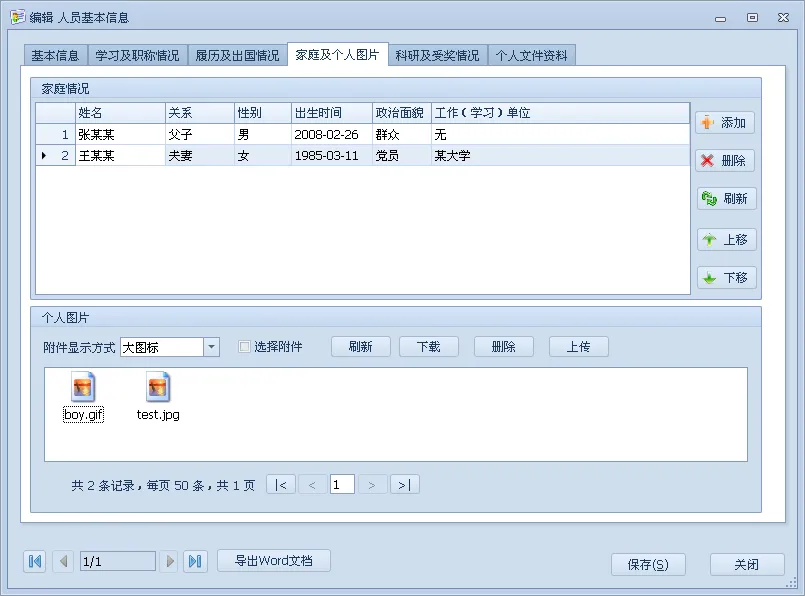
Task: Open the 科研及受奖情况 tab
Action: [x=437, y=55]
